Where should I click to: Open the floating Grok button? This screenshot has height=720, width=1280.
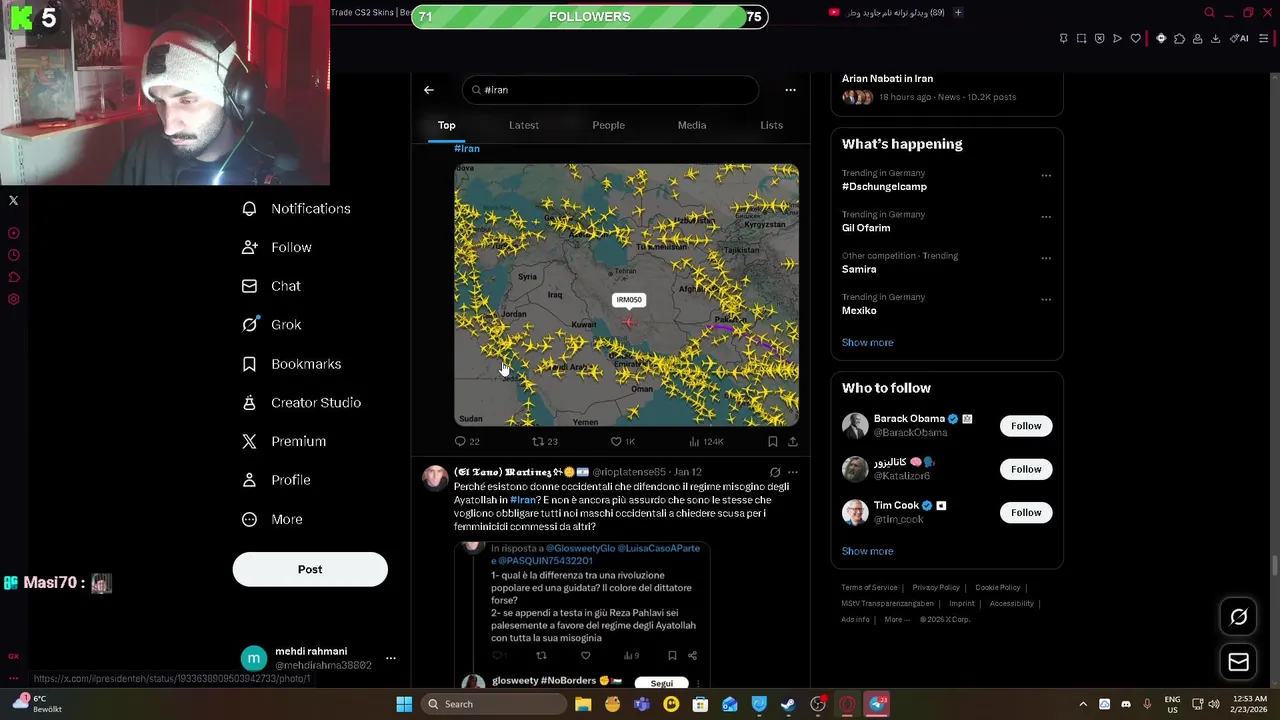point(1238,617)
